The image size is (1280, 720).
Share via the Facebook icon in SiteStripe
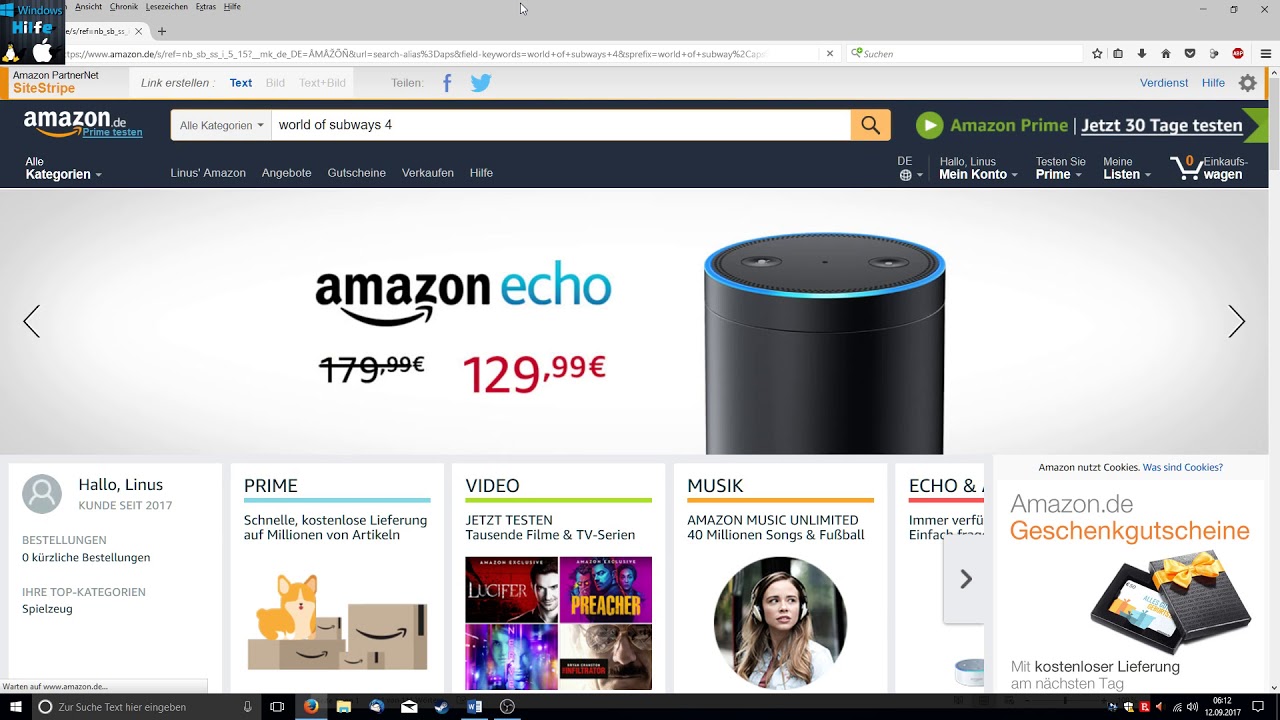447,83
